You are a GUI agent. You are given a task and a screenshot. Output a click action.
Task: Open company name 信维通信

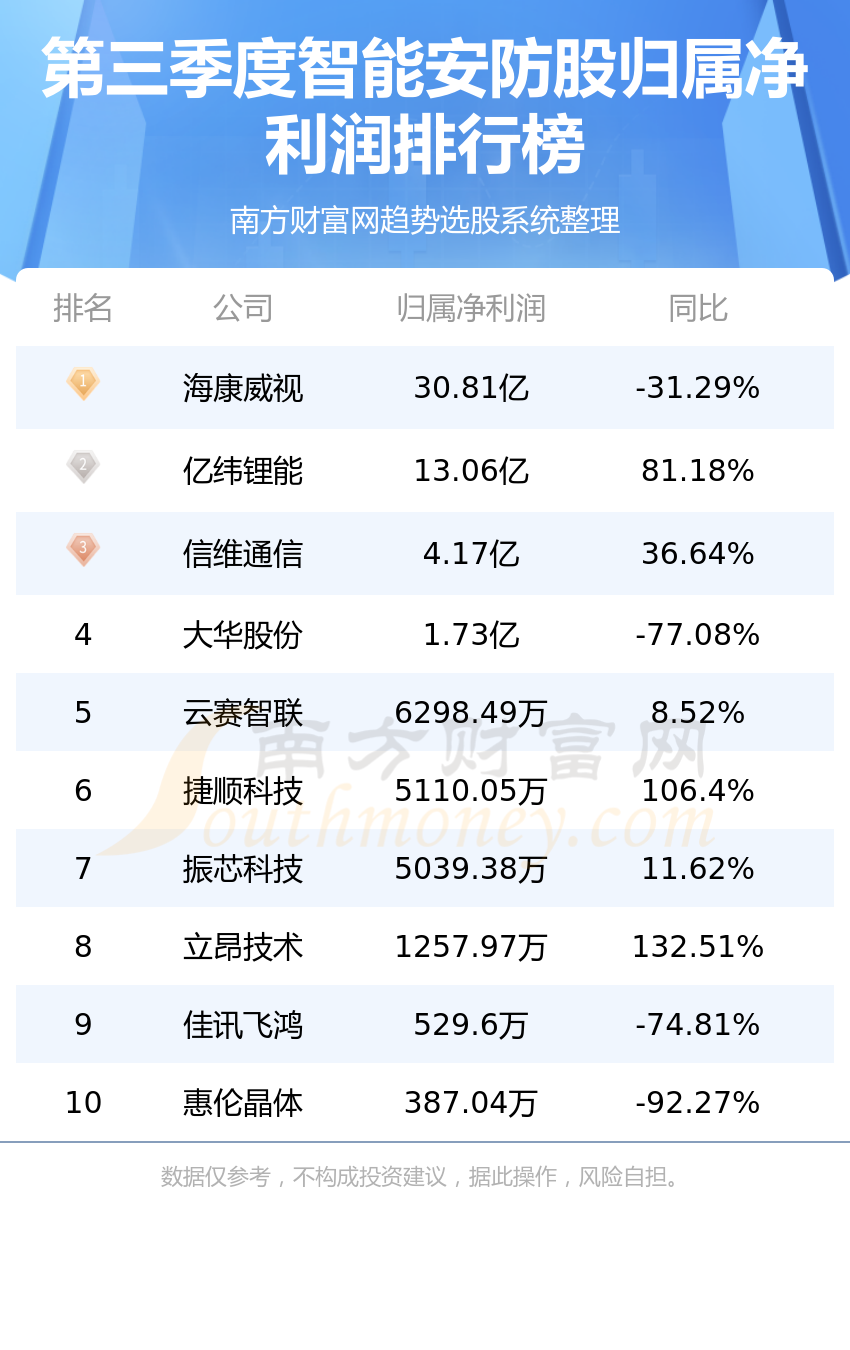[x=243, y=553]
